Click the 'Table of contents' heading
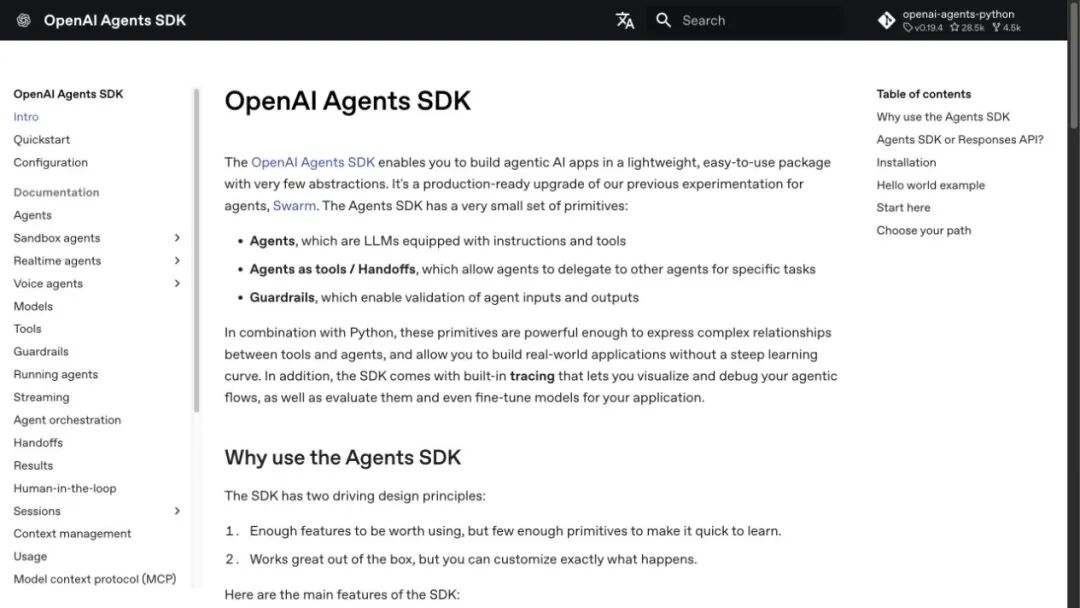Viewport: 1080px width, 608px height. [x=924, y=94]
